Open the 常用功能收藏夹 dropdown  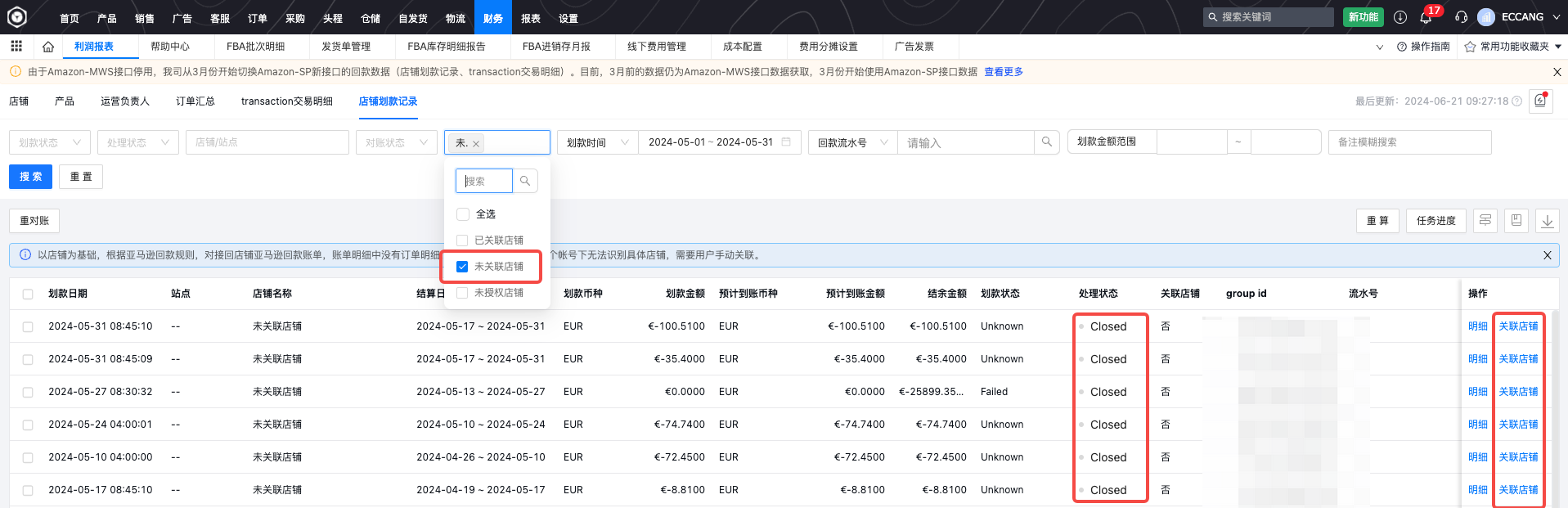point(1513,47)
